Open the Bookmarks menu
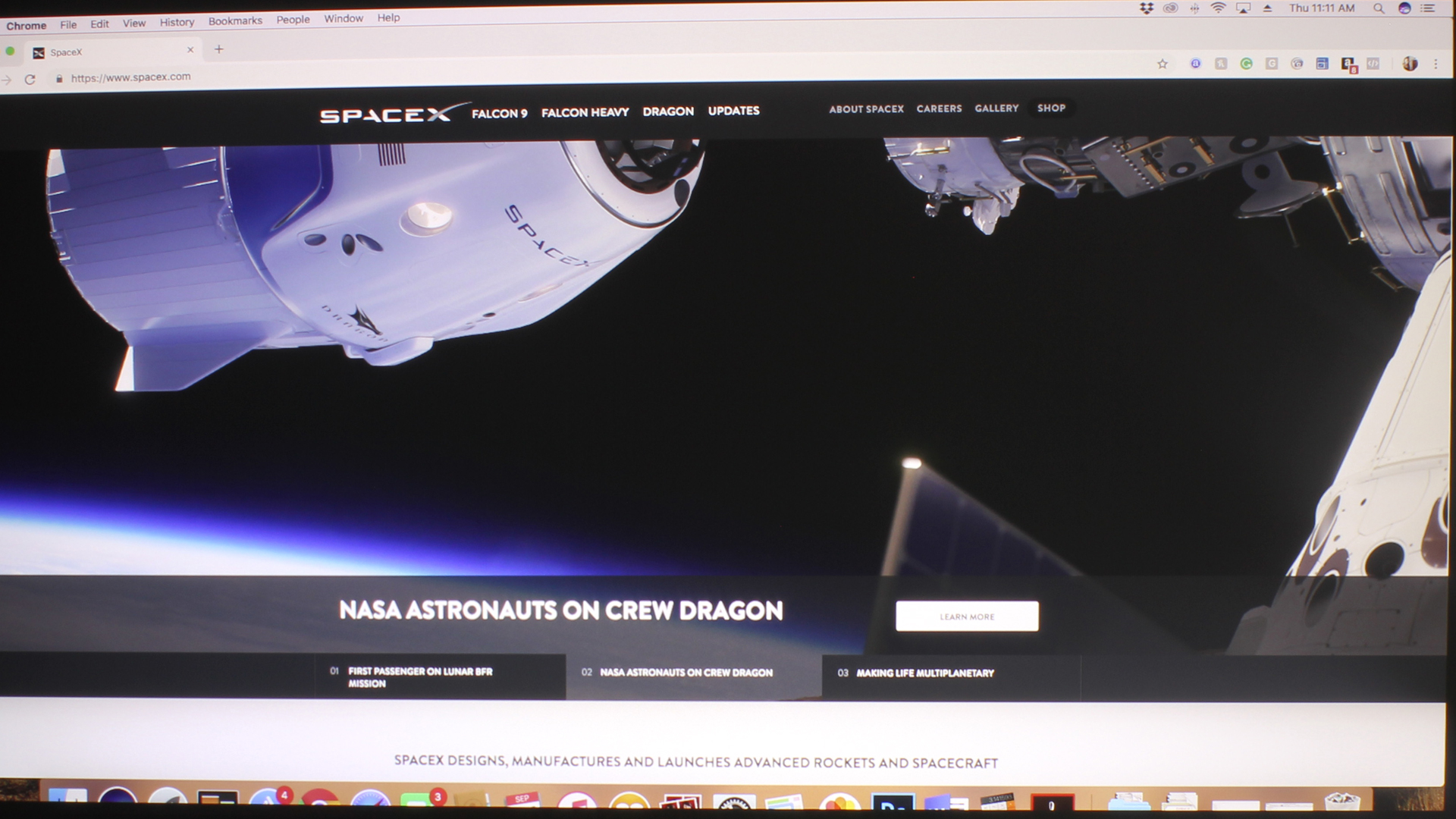1456x819 pixels. pos(235,20)
